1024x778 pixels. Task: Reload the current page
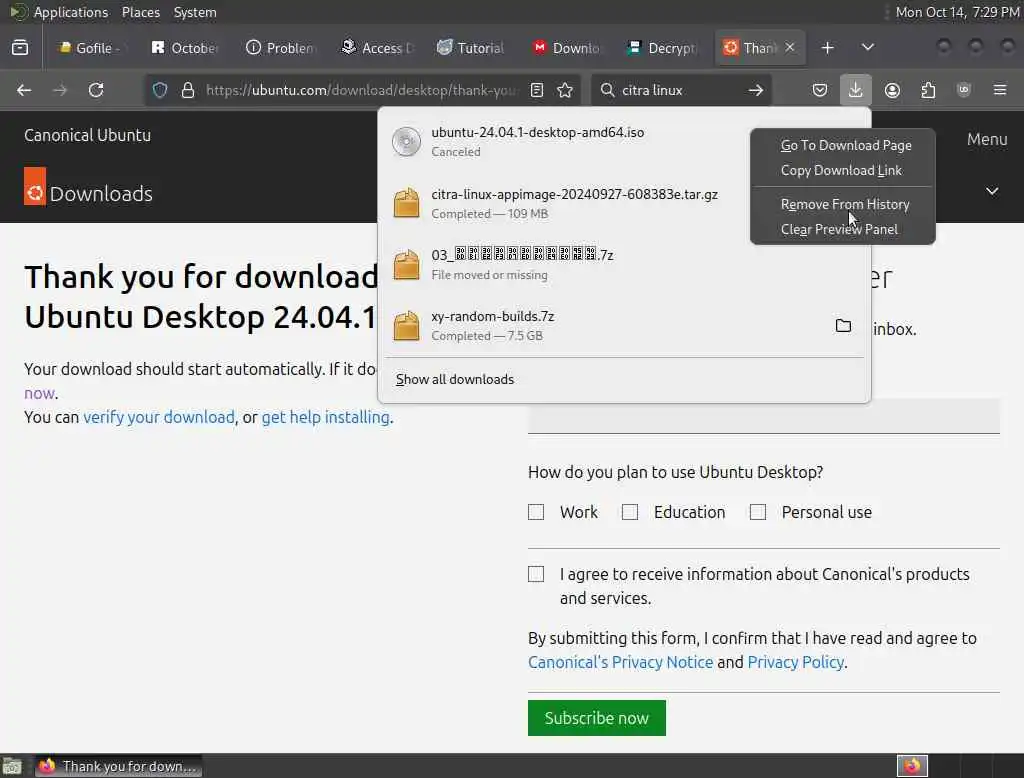(x=96, y=90)
